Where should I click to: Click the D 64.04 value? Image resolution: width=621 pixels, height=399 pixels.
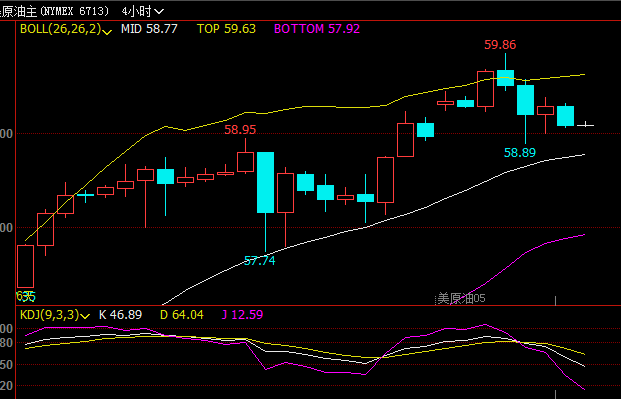point(182,315)
